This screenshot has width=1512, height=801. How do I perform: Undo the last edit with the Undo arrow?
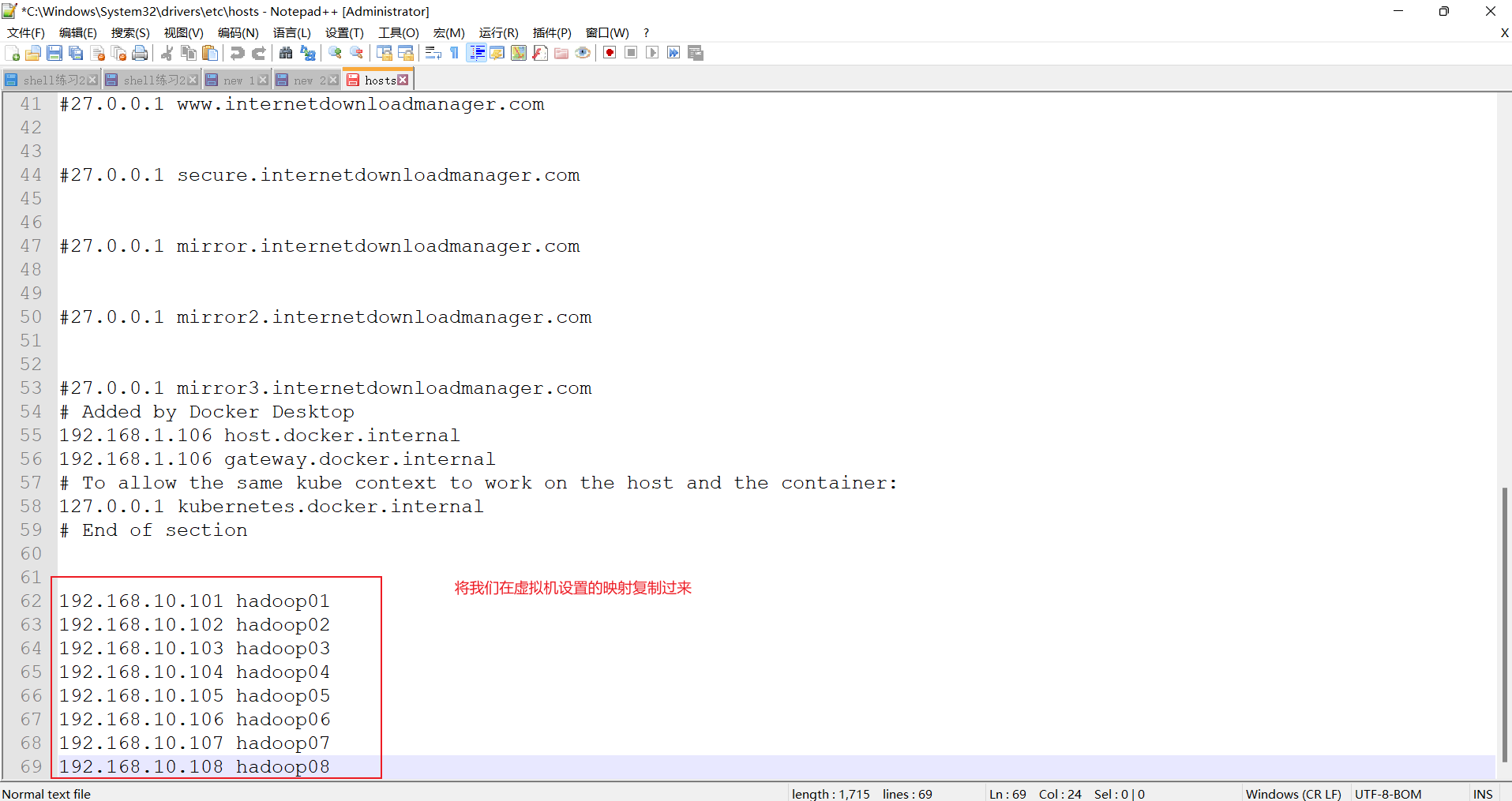[237, 53]
